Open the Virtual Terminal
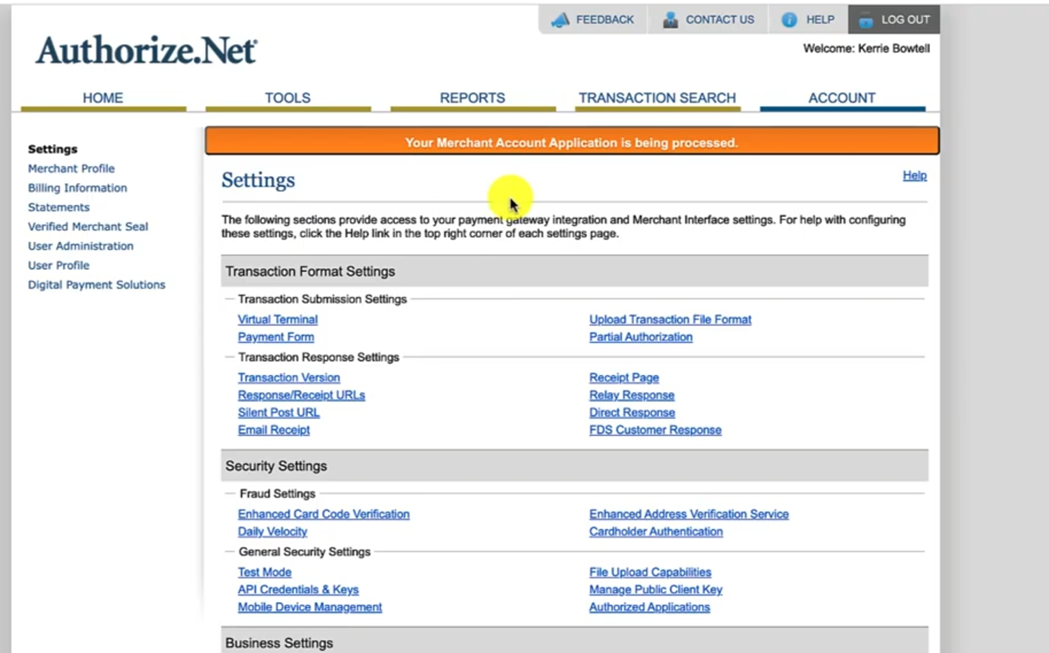Screen dimensions: 1049x653 pyautogui.click(x=277, y=319)
